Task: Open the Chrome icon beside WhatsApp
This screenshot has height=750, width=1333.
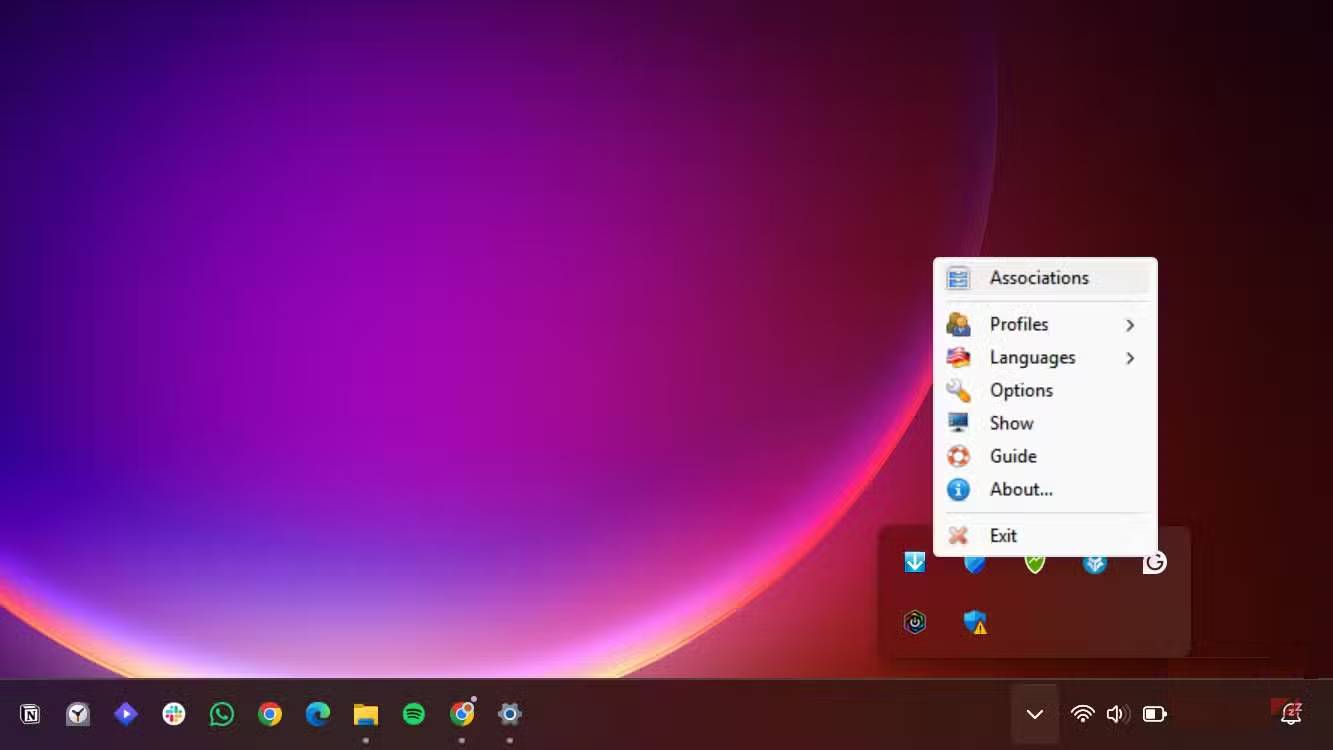Action: click(x=270, y=714)
